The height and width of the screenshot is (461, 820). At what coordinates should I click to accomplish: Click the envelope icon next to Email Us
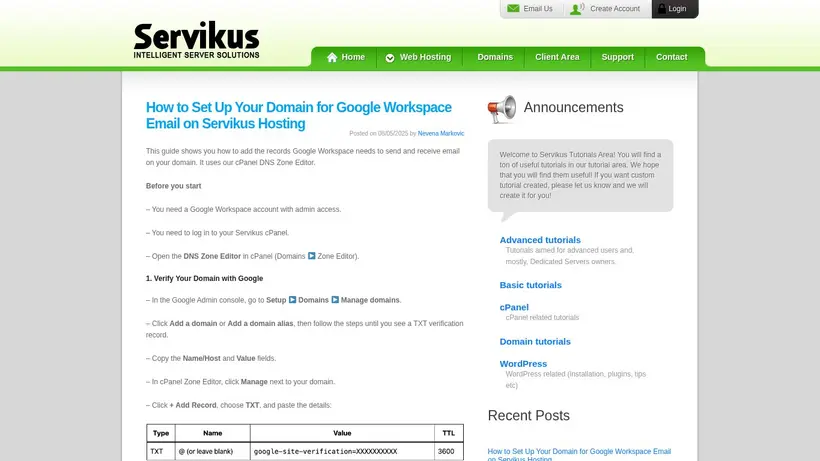(514, 8)
